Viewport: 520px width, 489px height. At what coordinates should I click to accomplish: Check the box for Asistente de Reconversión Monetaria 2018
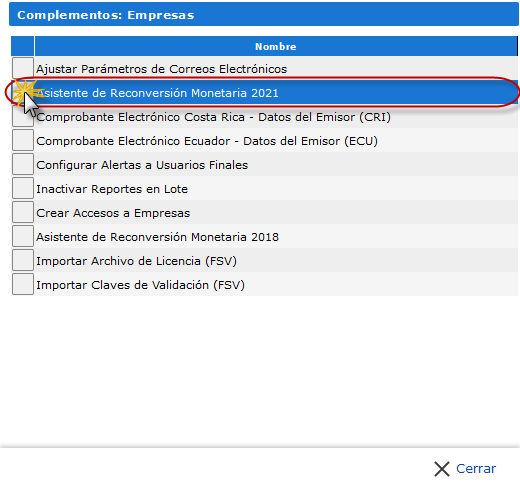23,236
